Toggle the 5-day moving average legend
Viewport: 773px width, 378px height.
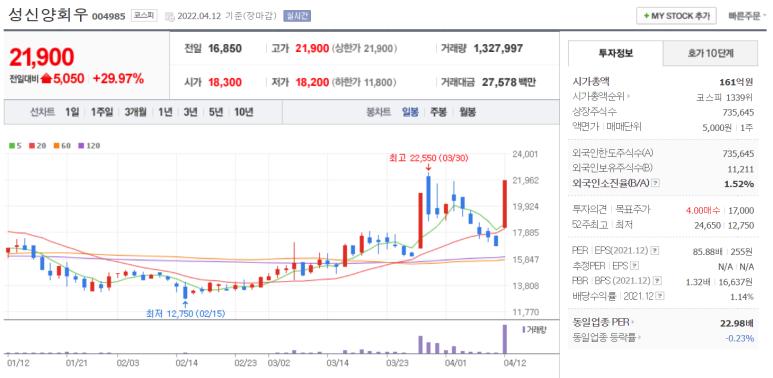15,145
